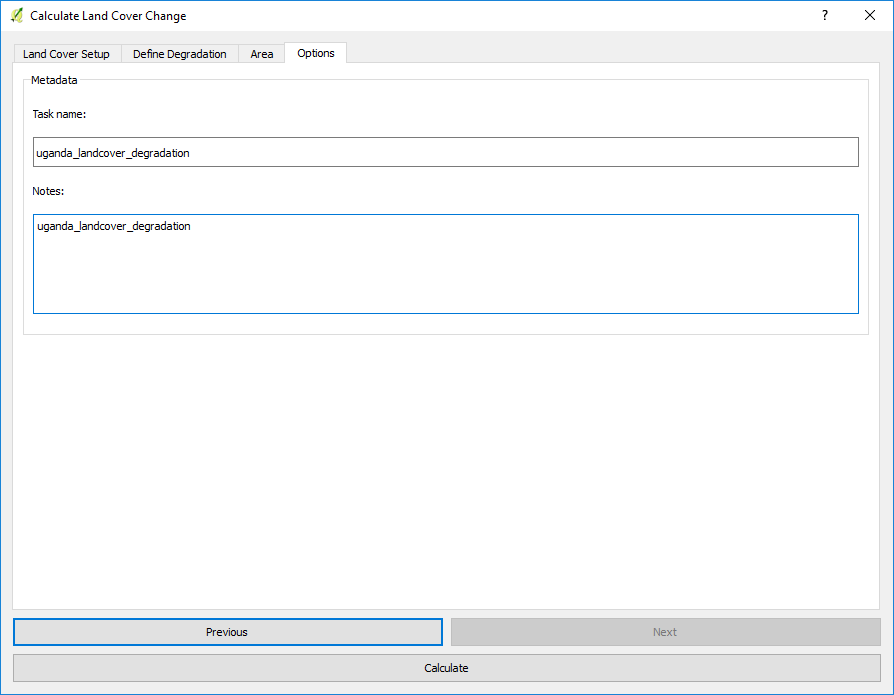Open the Define Degradation tab
The width and height of the screenshot is (894, 695).
180,54
